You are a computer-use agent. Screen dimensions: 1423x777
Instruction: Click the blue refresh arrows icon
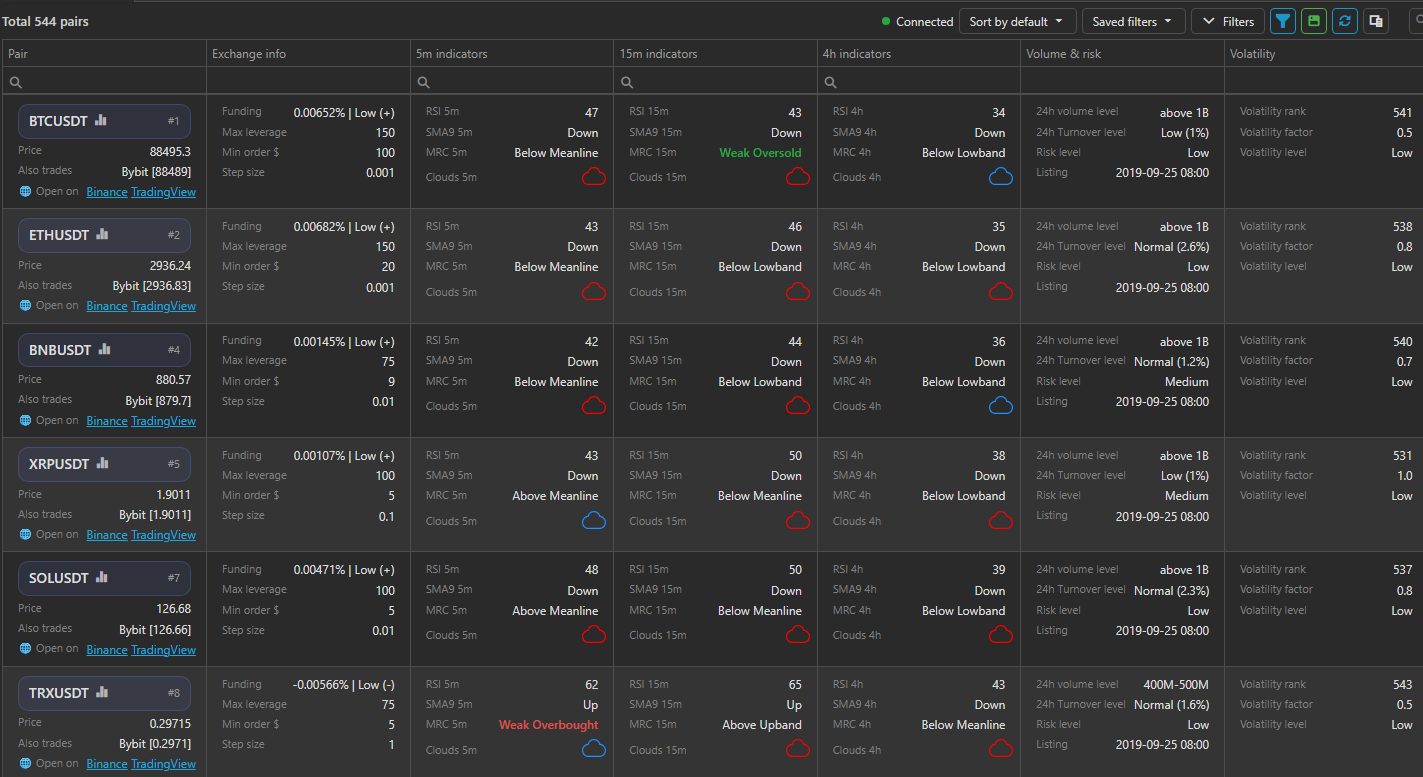pyautogui.click(x=1345, y=21)
